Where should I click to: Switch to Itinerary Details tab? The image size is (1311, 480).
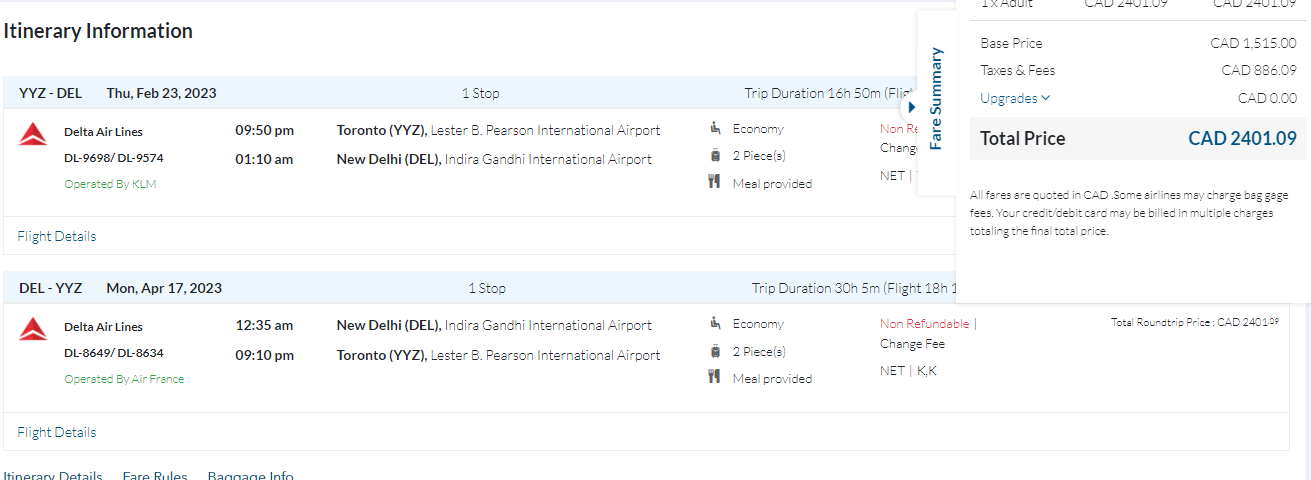coord(52,475)
